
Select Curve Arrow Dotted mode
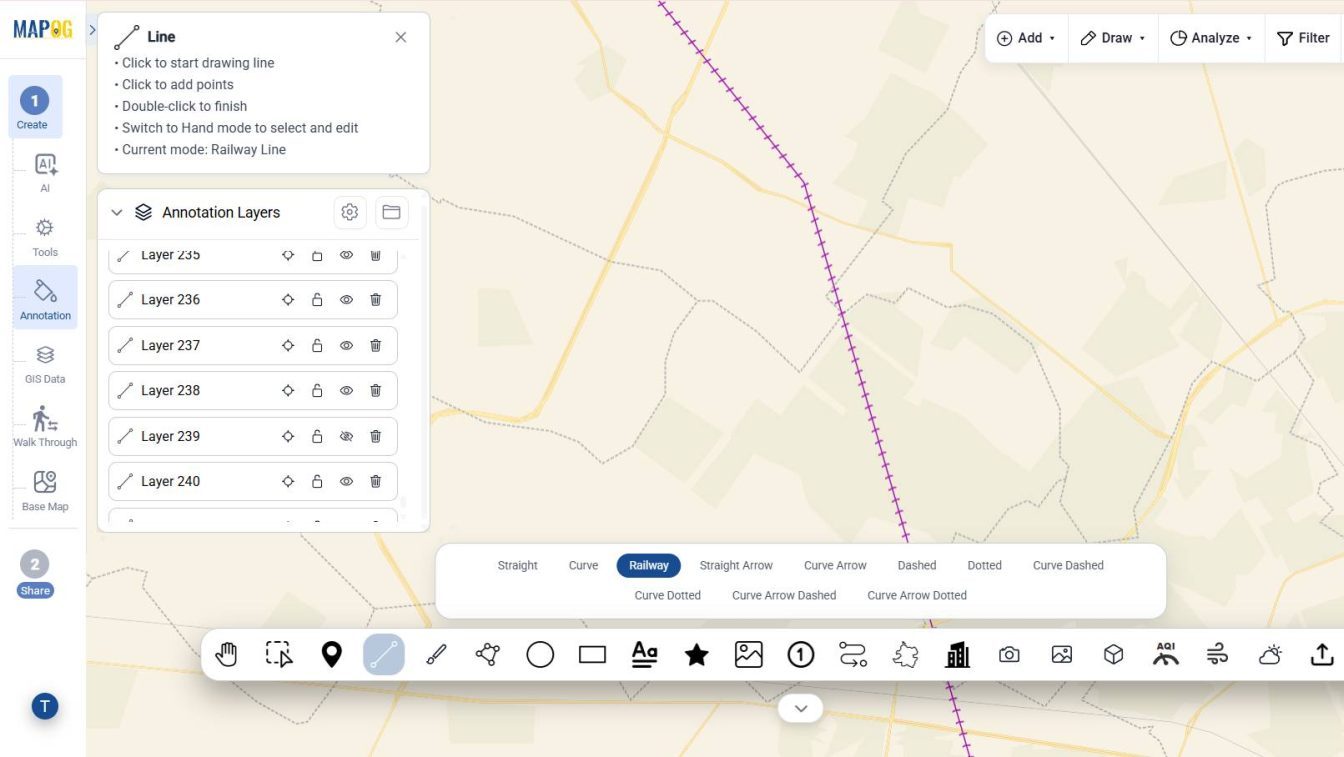(x=917, y=595)
